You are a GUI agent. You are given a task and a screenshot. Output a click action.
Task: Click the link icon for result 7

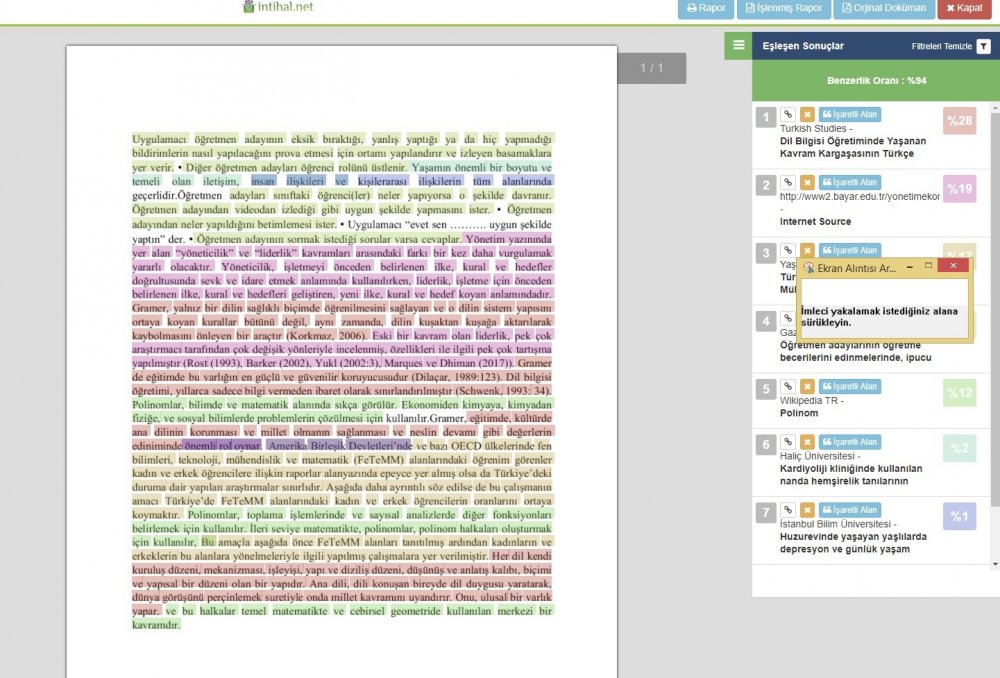[788, 510]
